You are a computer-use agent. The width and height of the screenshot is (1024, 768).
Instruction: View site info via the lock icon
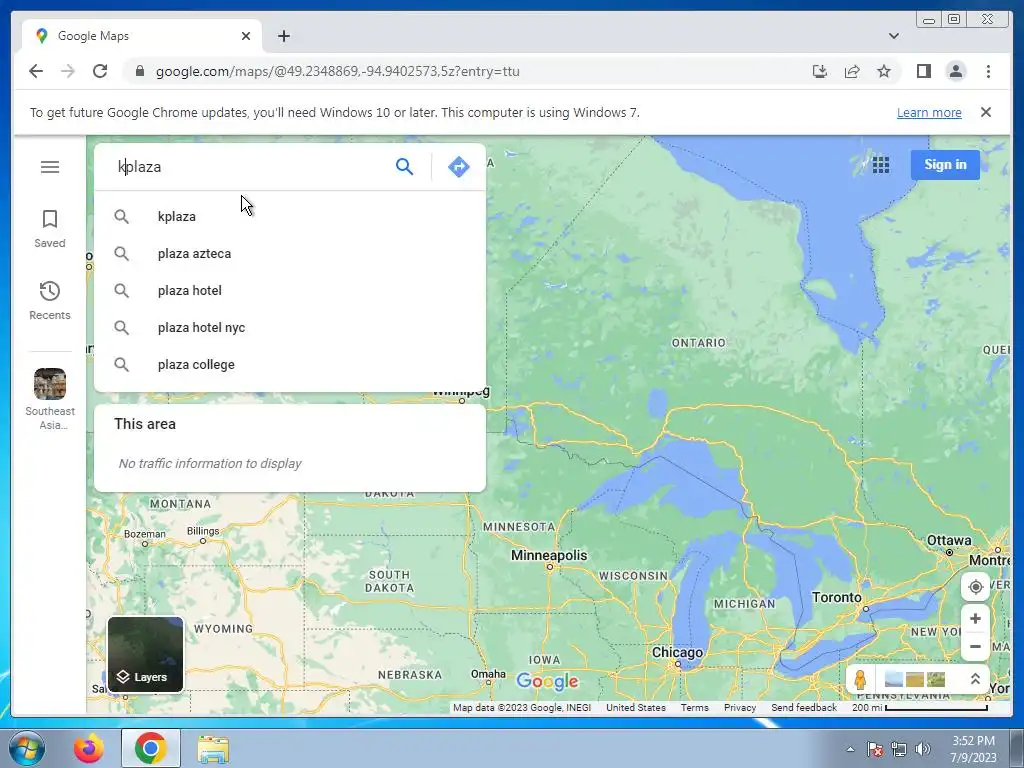tap(139, 71)
